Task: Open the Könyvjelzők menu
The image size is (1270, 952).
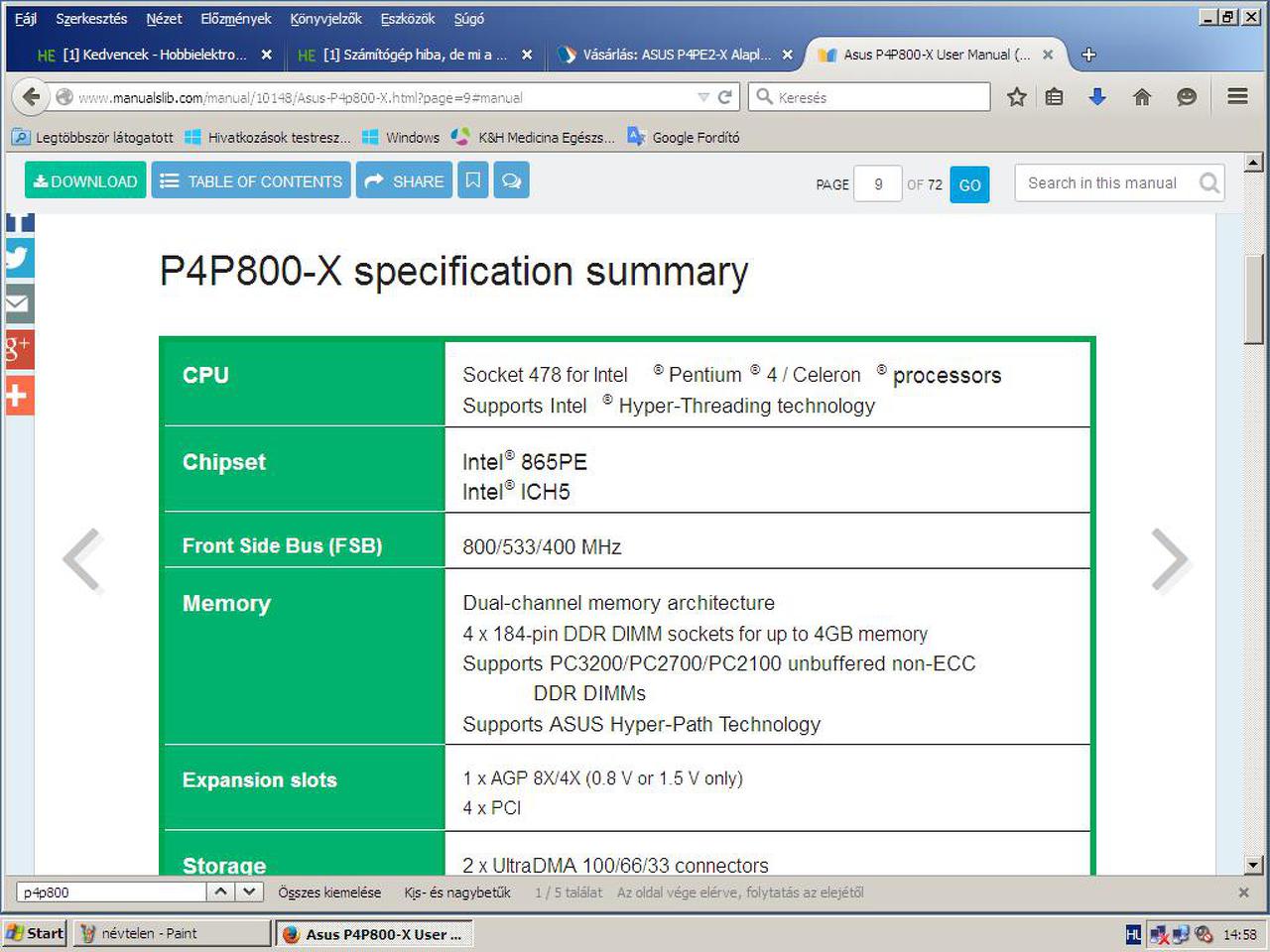Action: click(x=325, y=19)
